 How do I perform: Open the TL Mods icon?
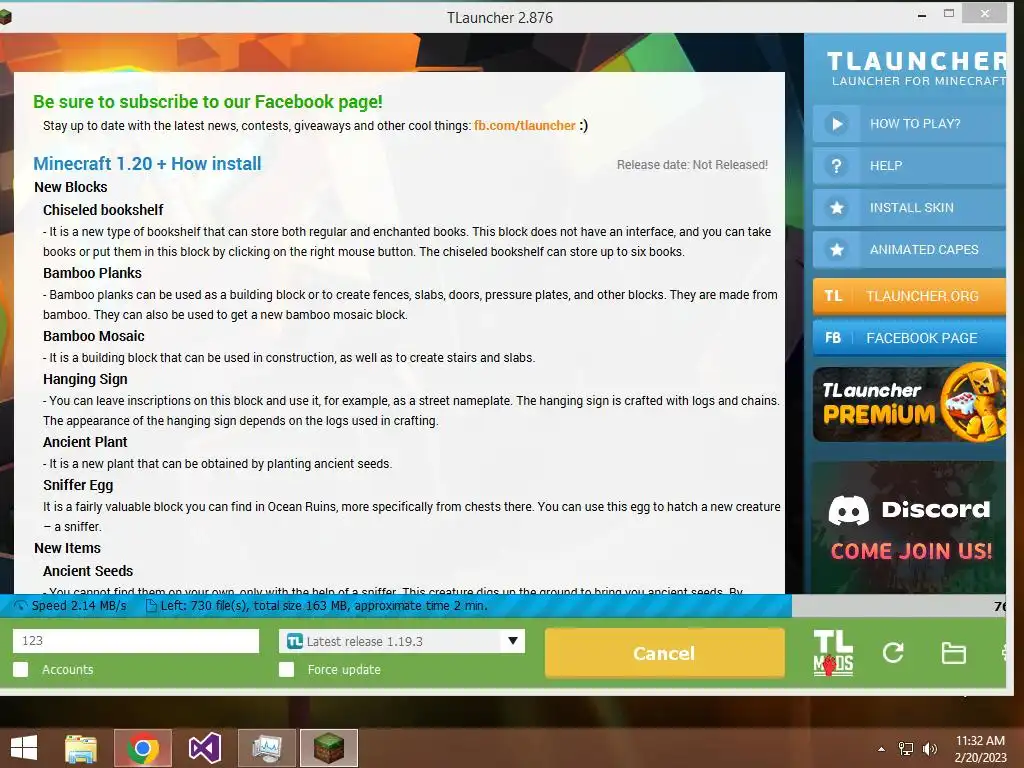point(833,652)
